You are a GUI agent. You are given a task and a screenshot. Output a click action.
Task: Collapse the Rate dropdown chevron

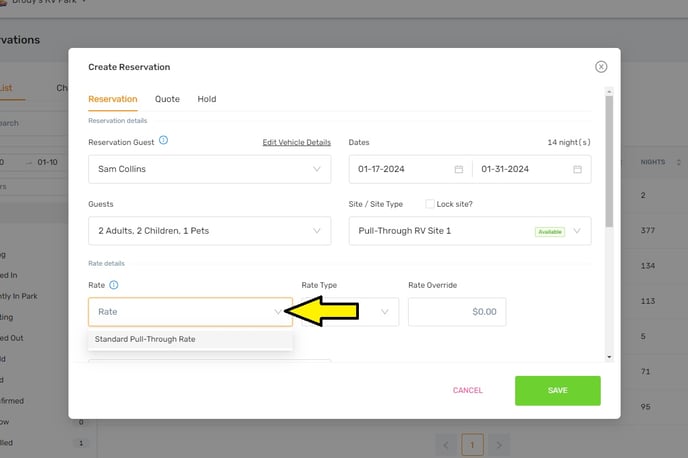278,312
